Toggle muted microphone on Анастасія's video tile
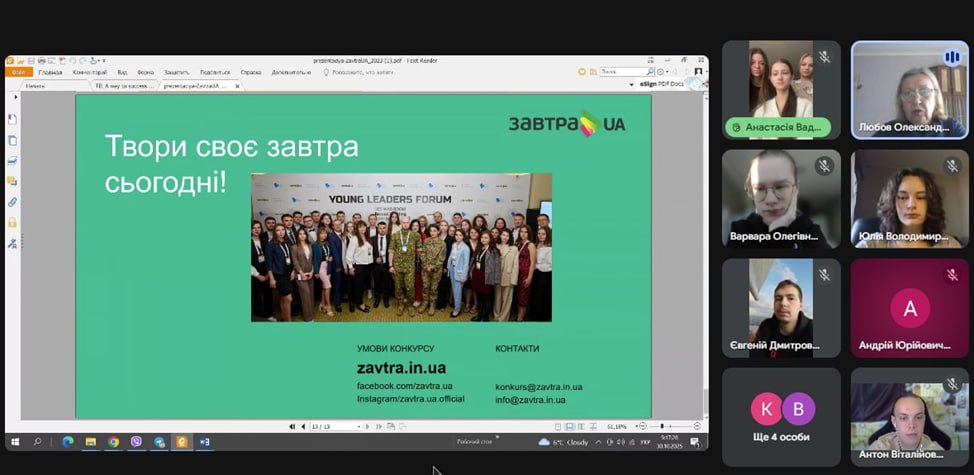 click(x=825, y=57)
